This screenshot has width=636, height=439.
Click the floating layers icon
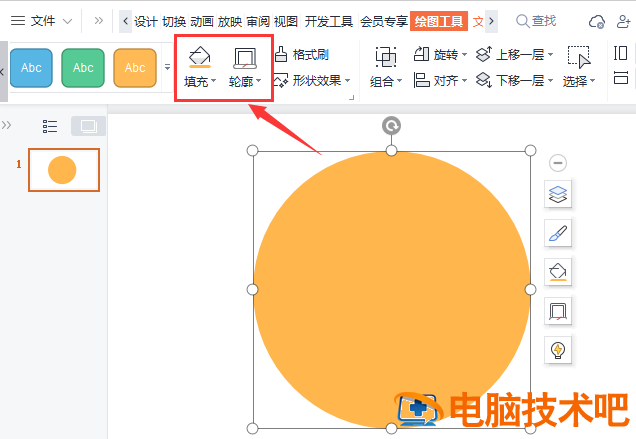pyautogui.click(x=558, y=195)
